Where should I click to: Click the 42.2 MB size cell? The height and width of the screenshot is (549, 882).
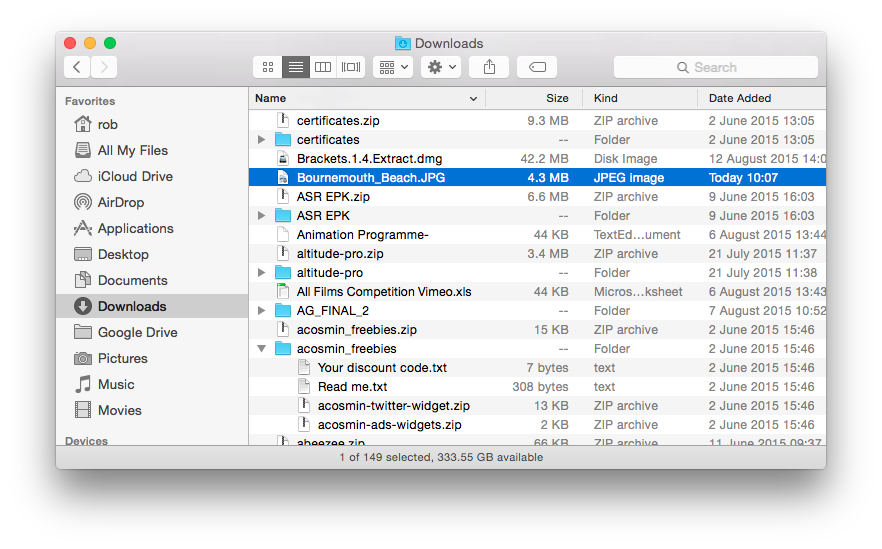tap(544, 159)
